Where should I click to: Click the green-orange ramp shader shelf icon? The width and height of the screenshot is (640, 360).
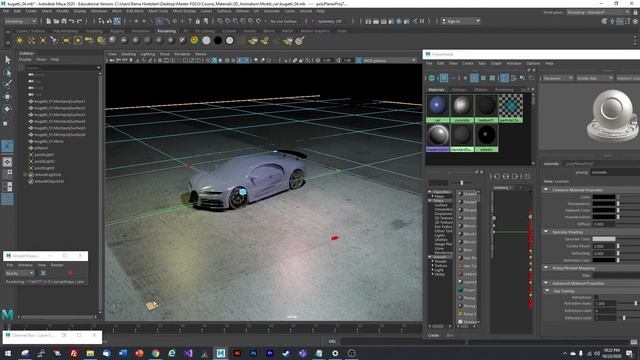(194, 40)
